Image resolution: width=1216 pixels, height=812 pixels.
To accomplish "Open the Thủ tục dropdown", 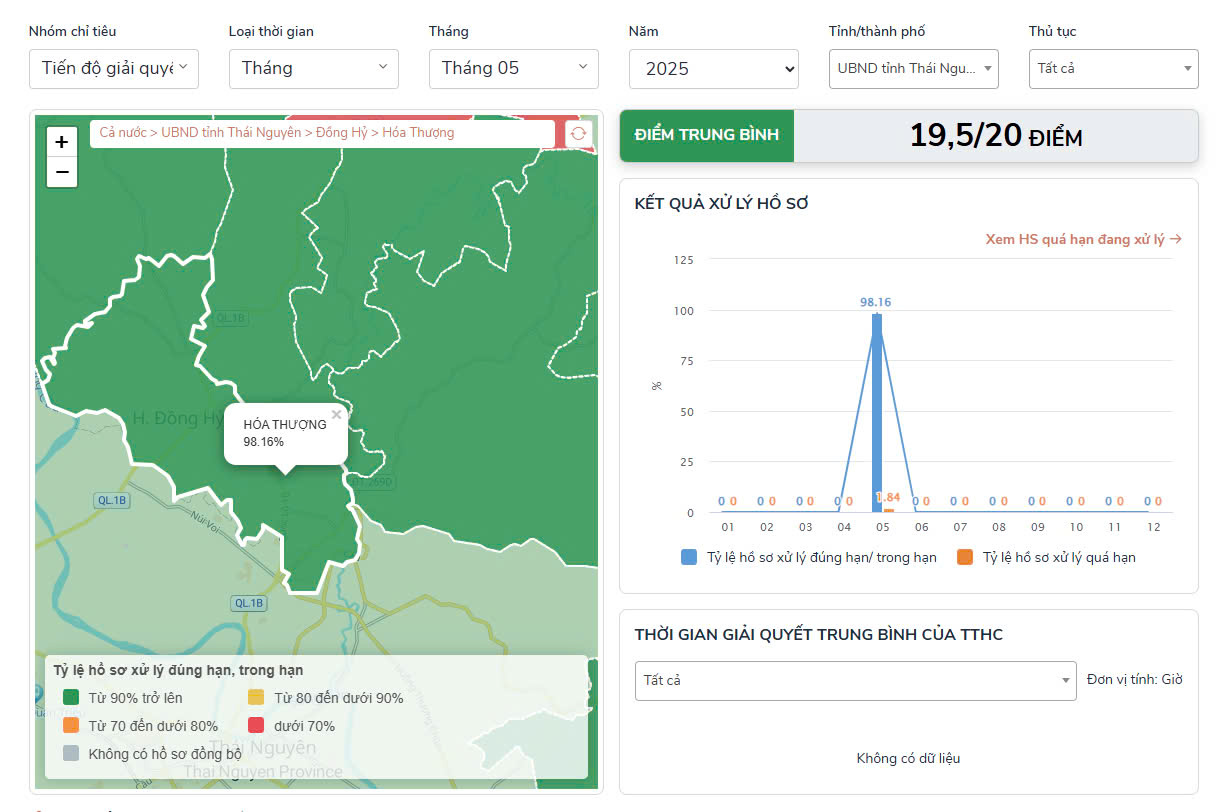I will coord(1113,69).
